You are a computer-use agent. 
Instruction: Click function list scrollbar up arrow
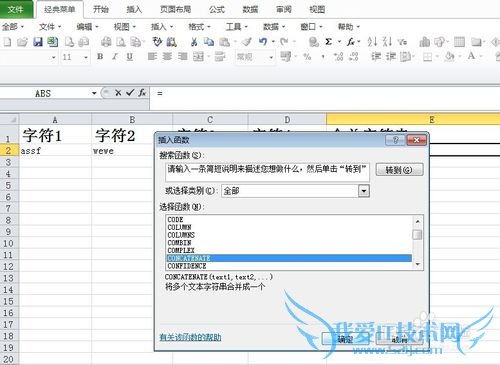[417, 221]
